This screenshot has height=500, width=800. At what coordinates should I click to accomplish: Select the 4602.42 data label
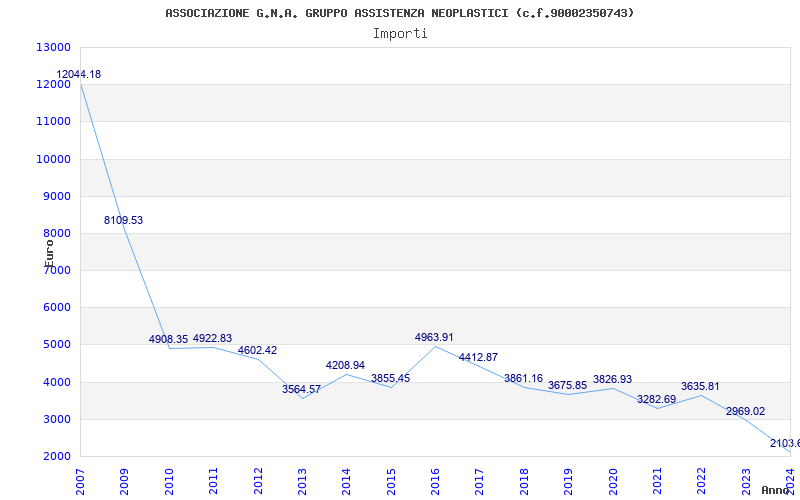[x=257, y=351]
